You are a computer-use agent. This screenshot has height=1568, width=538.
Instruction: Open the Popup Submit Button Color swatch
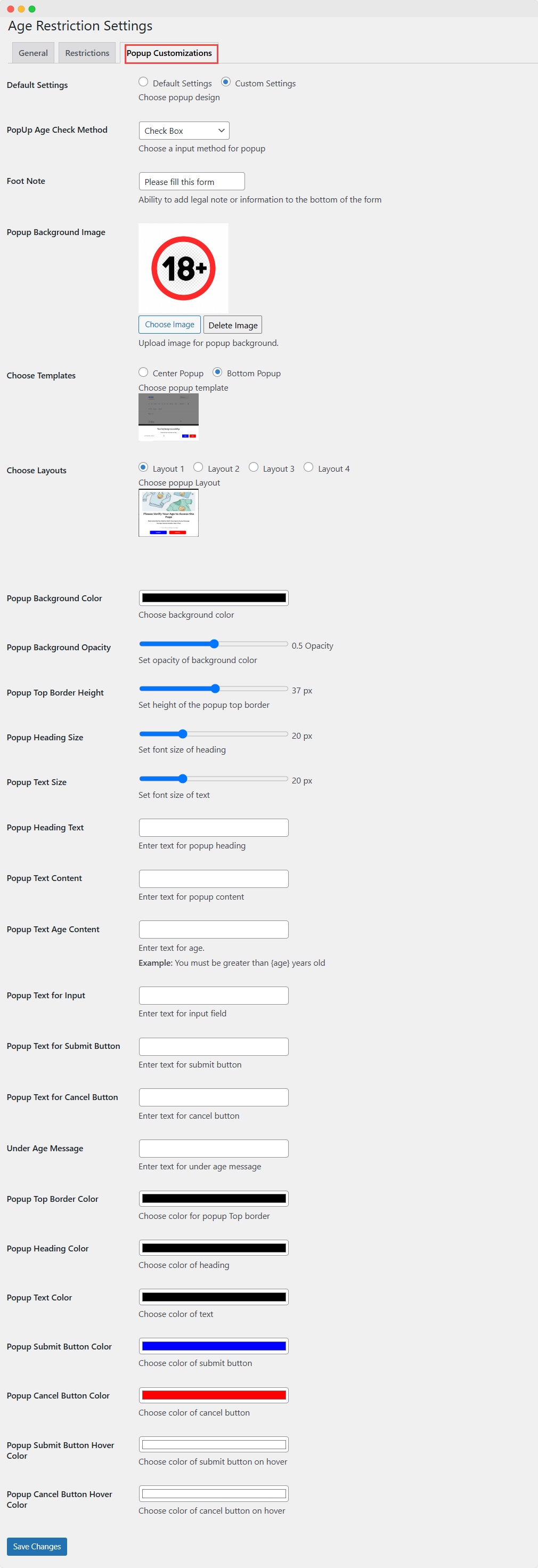(213, 1346)
